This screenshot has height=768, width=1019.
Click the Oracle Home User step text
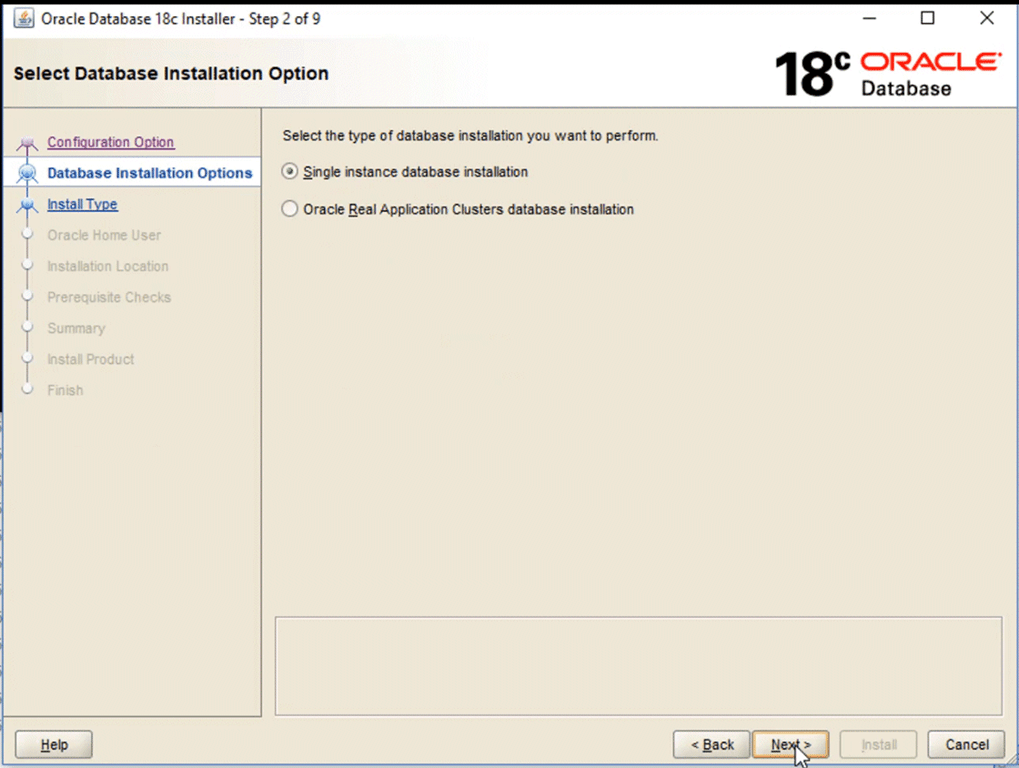(x=104, y=235)
